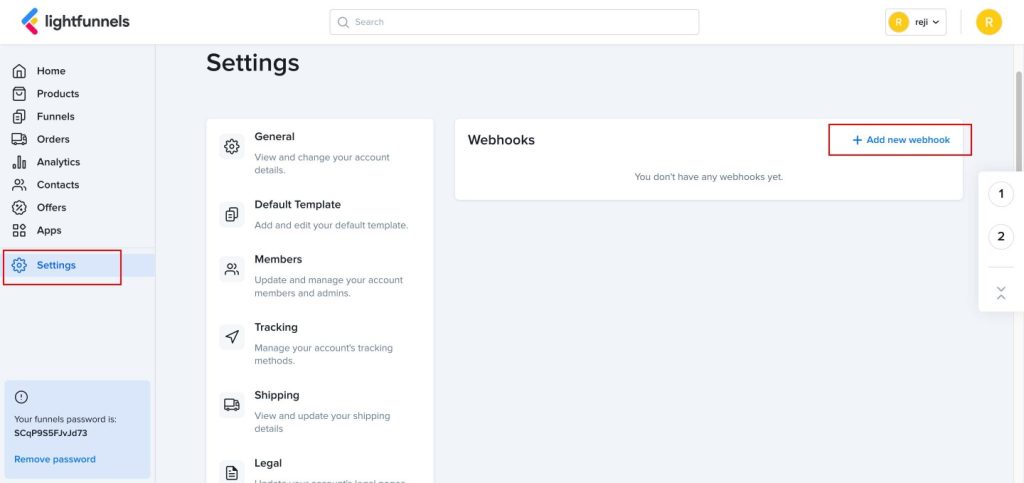
Task: Click the Products bag icon
Action: 20,93
